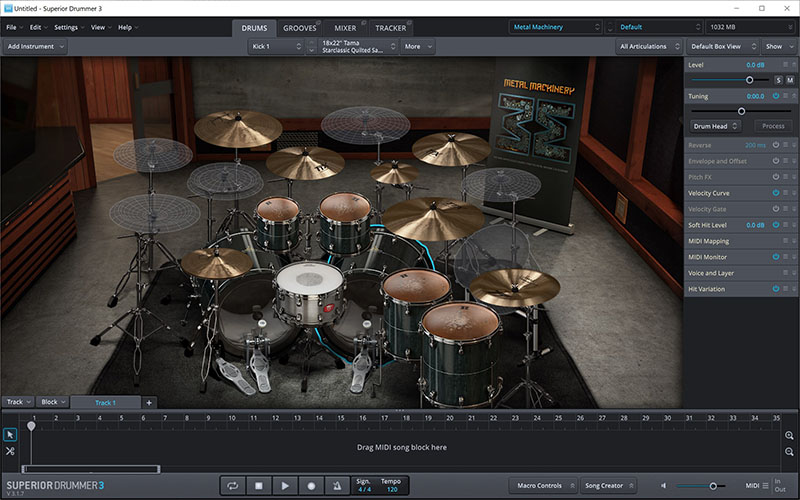Toggle the metronome icon
The height and width of the screenshot is (500, 800).
[x=337, y=486]
